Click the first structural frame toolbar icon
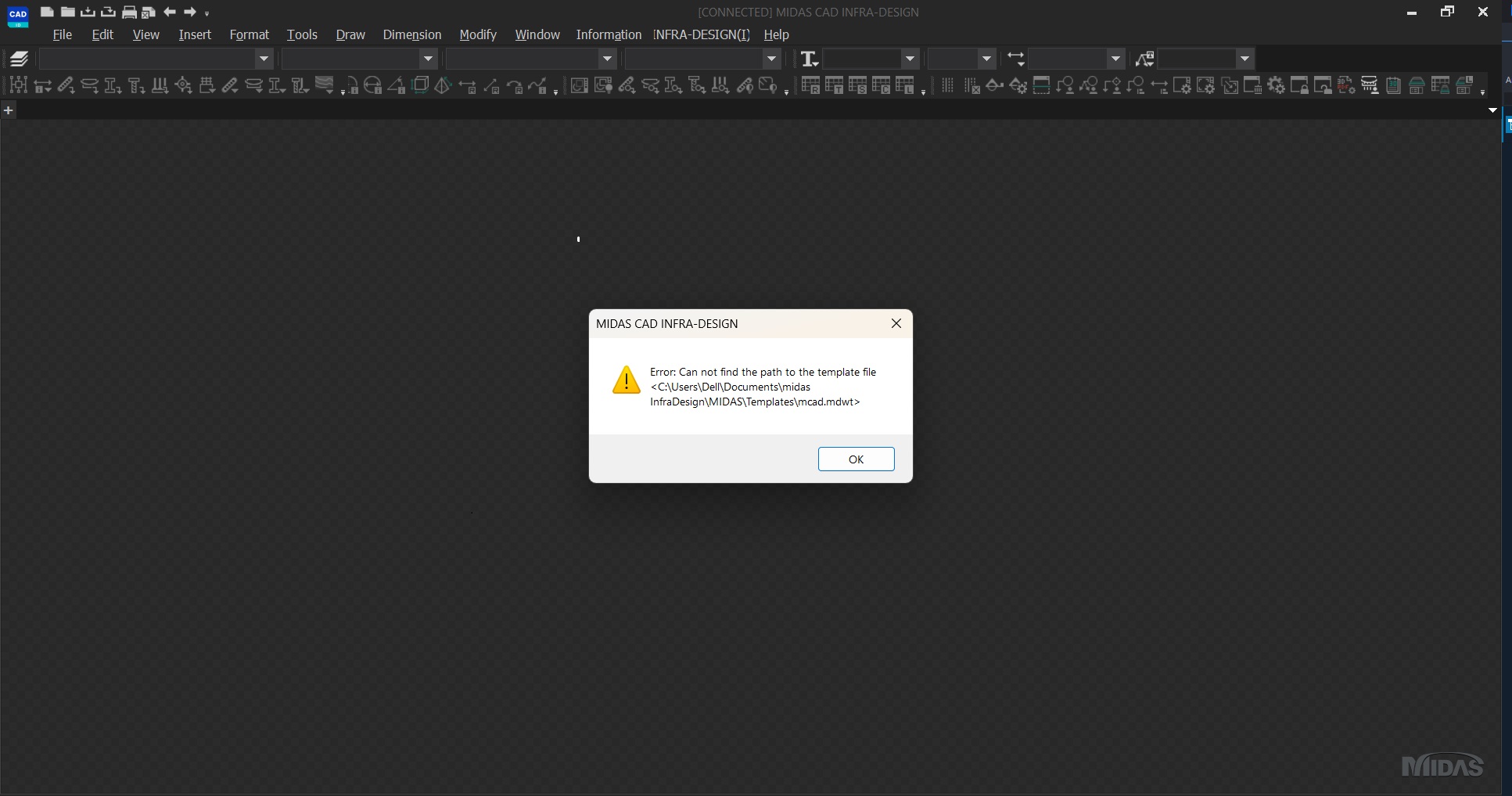The height and width of the screenshot is (796, 1512). (19, 85)
